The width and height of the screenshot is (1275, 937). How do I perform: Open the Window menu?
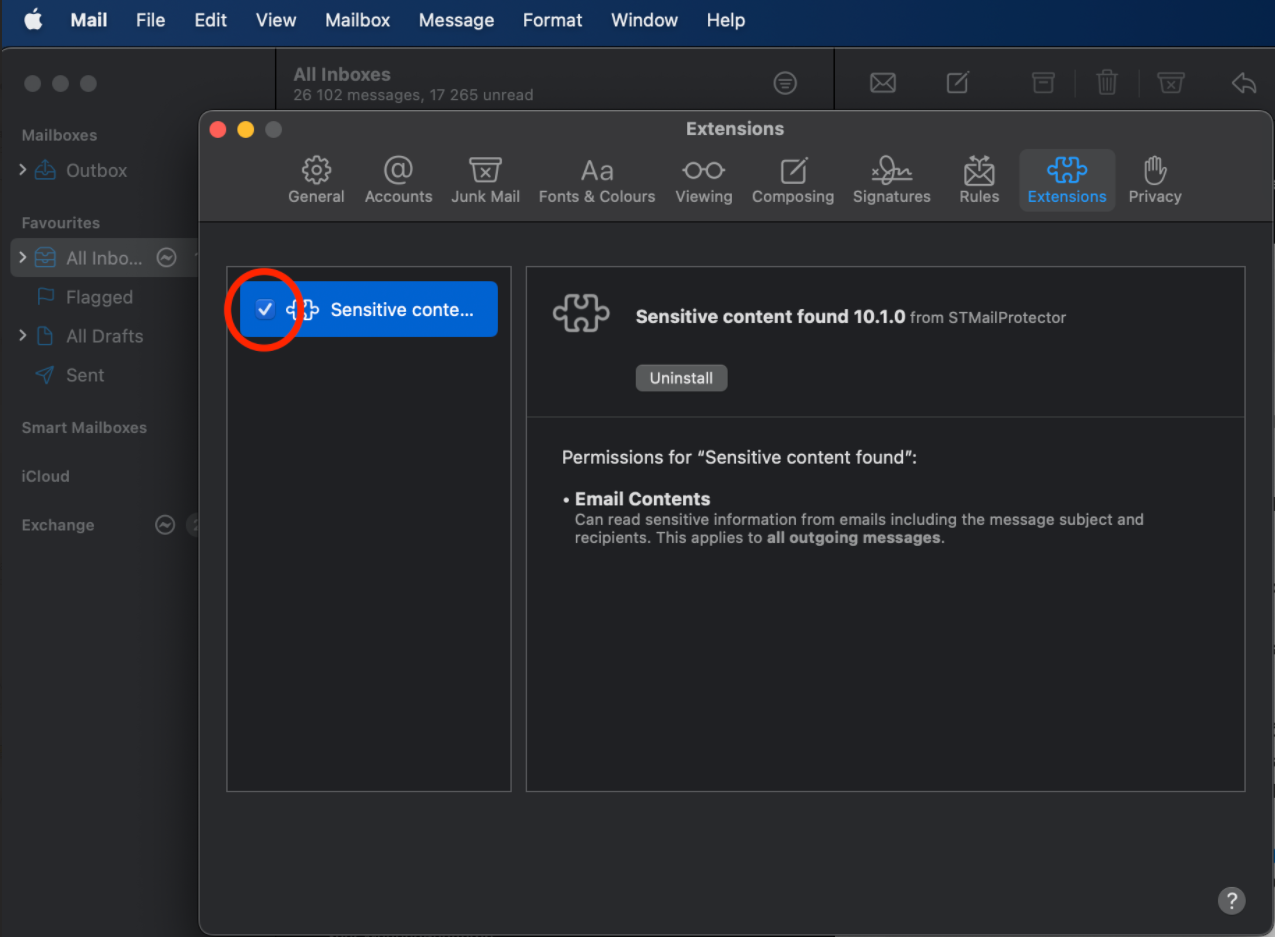pyautogui.click(x=644, y=20)
